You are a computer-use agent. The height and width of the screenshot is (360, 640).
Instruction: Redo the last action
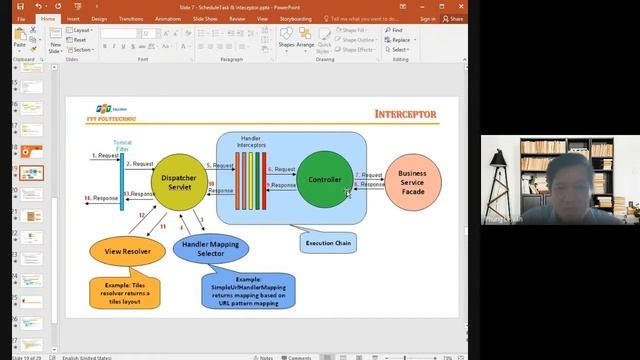coord(58,7)
